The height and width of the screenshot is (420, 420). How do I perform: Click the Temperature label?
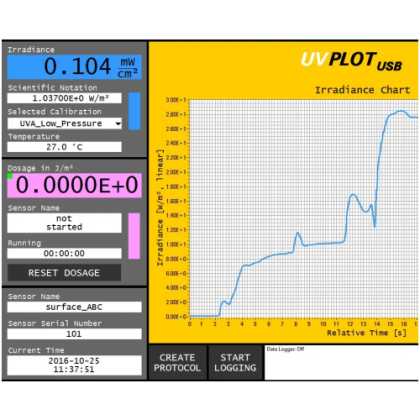(34, 137)
